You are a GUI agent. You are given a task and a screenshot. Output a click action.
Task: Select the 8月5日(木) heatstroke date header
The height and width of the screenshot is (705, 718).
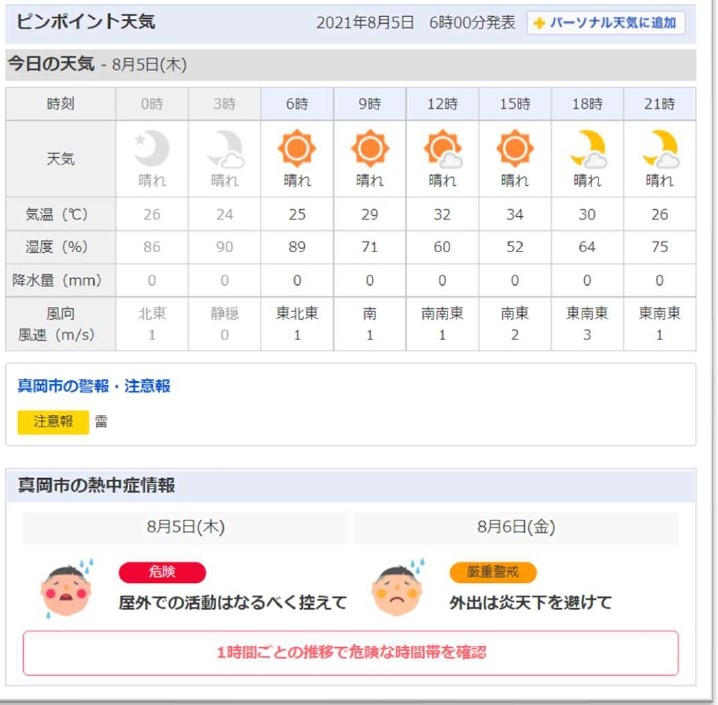[186, 527]
